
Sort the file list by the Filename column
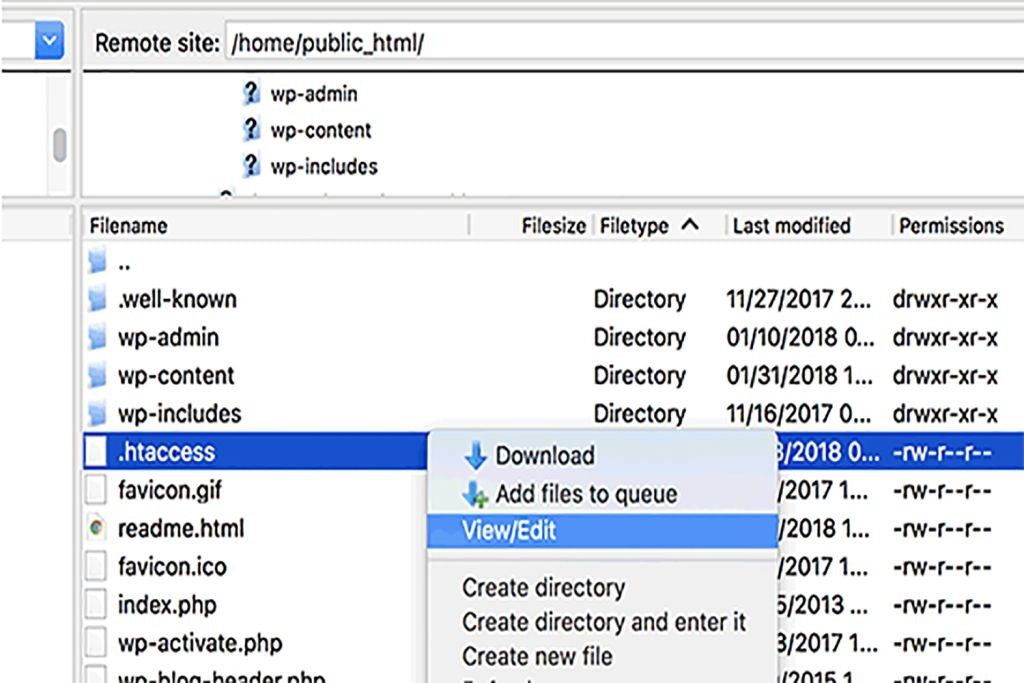click(x=129, y=226)
